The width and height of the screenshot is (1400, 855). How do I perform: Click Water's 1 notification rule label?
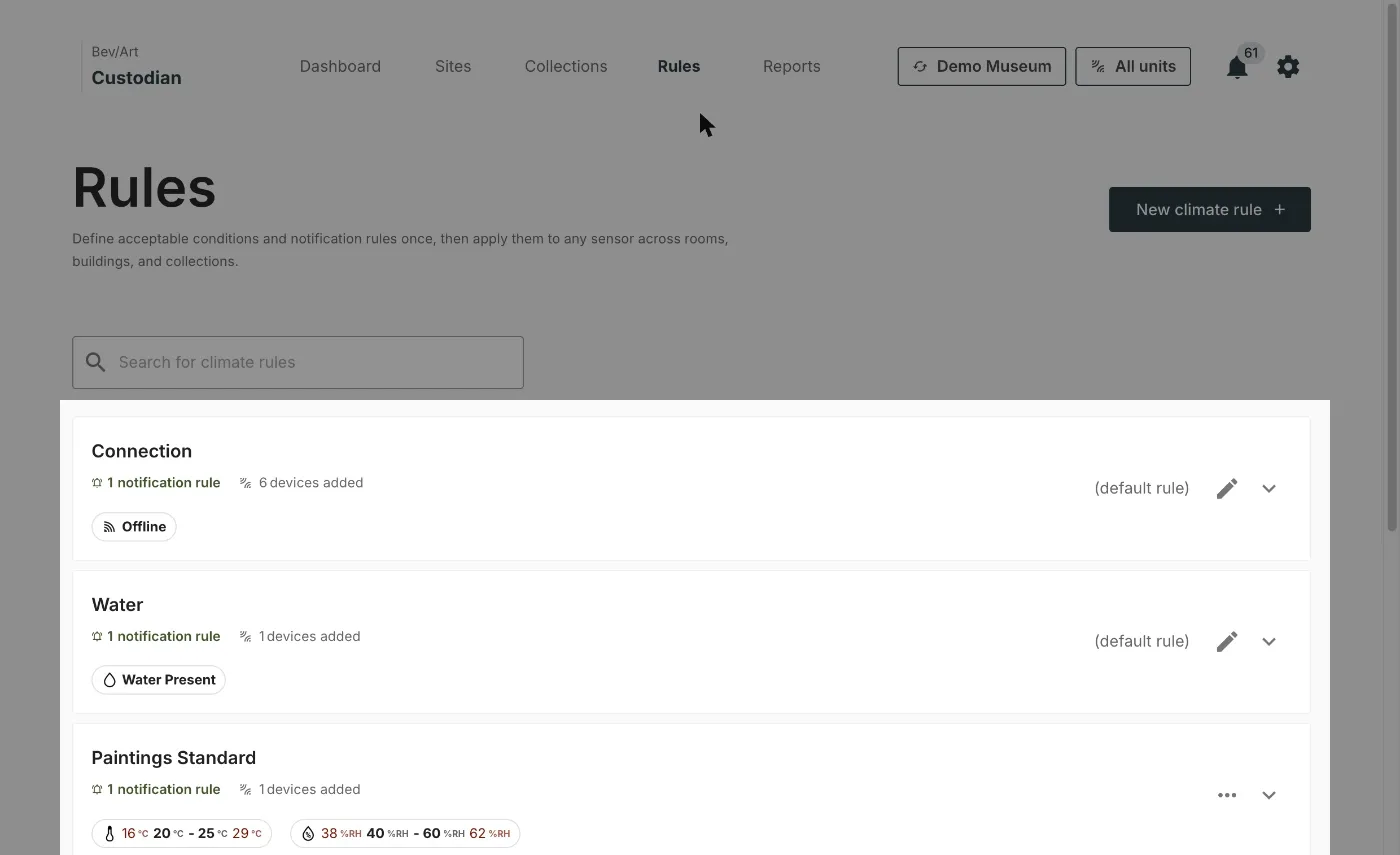[156, 636]
